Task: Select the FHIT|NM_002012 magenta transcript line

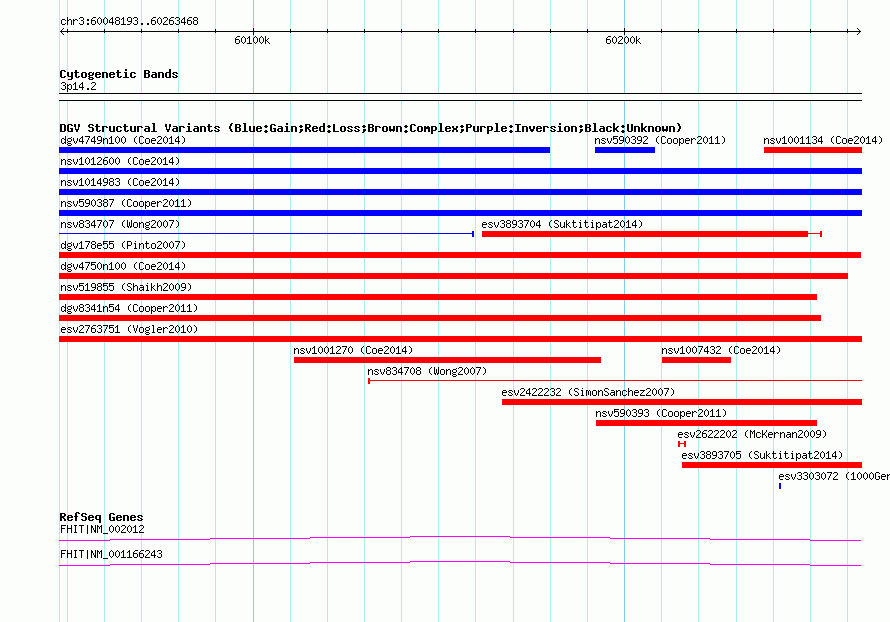Action: 460,538
